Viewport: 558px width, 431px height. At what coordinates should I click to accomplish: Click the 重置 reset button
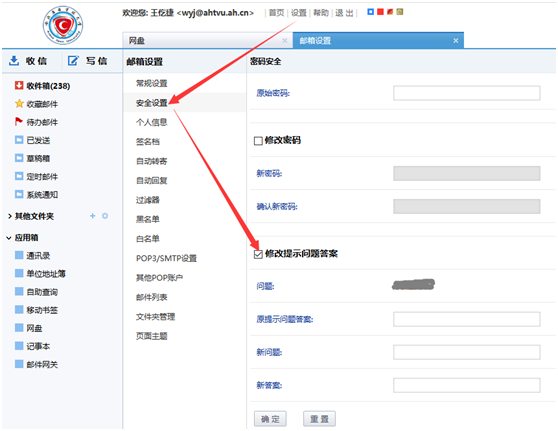click(319, 419)
